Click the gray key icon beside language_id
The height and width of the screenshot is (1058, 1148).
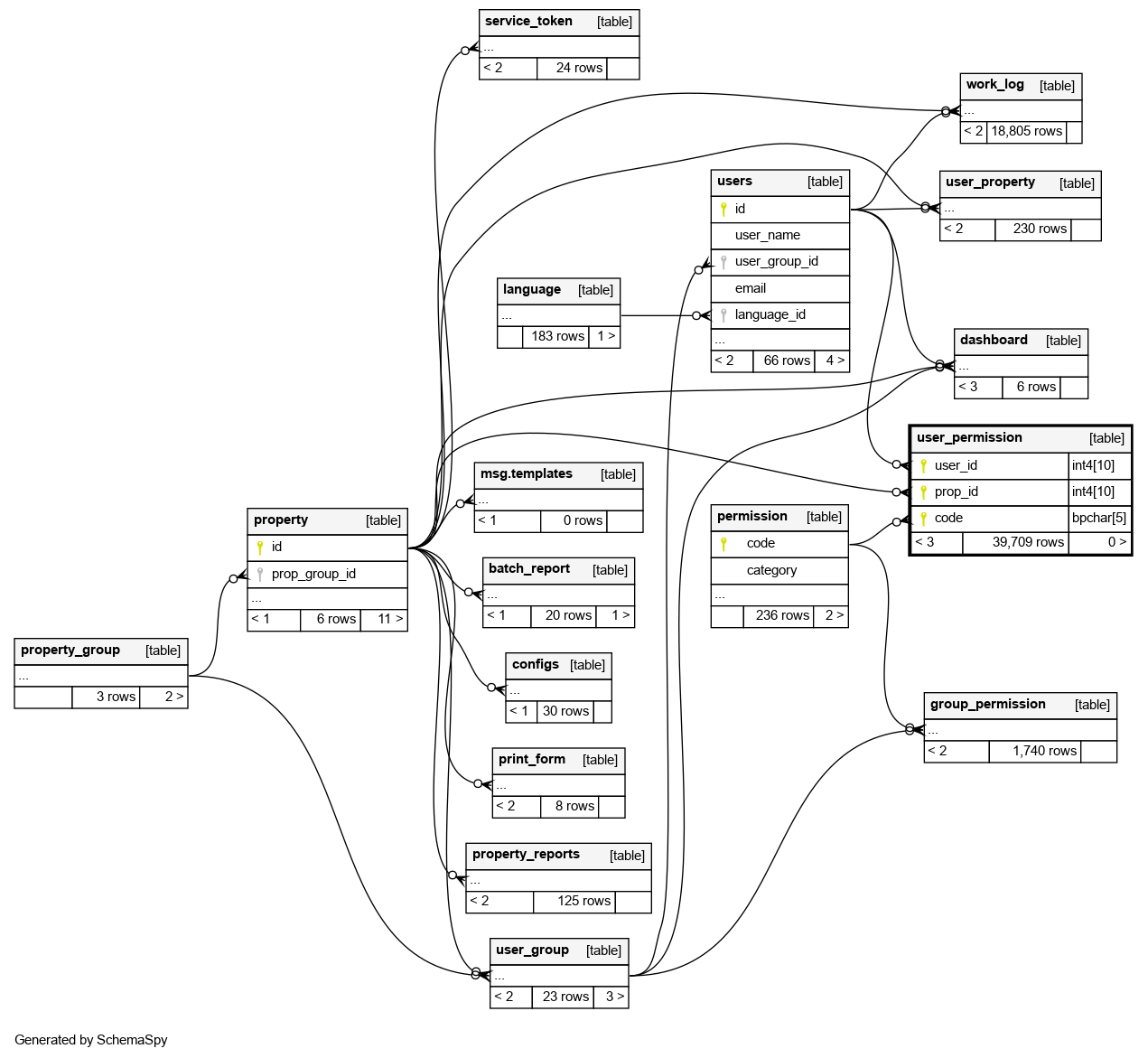(x=723, y=315)
